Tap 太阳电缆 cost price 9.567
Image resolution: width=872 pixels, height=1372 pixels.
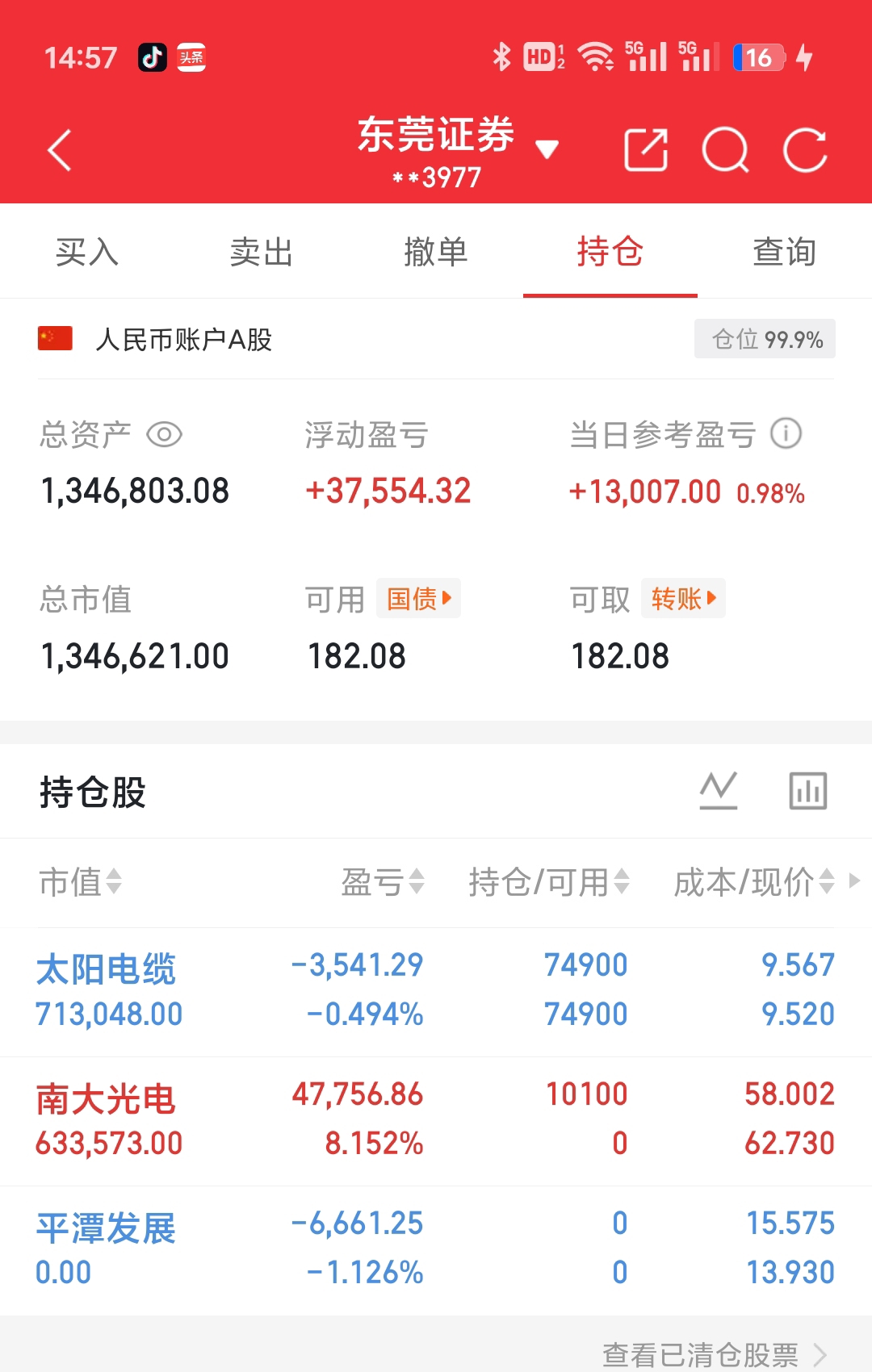pos(799,965)
